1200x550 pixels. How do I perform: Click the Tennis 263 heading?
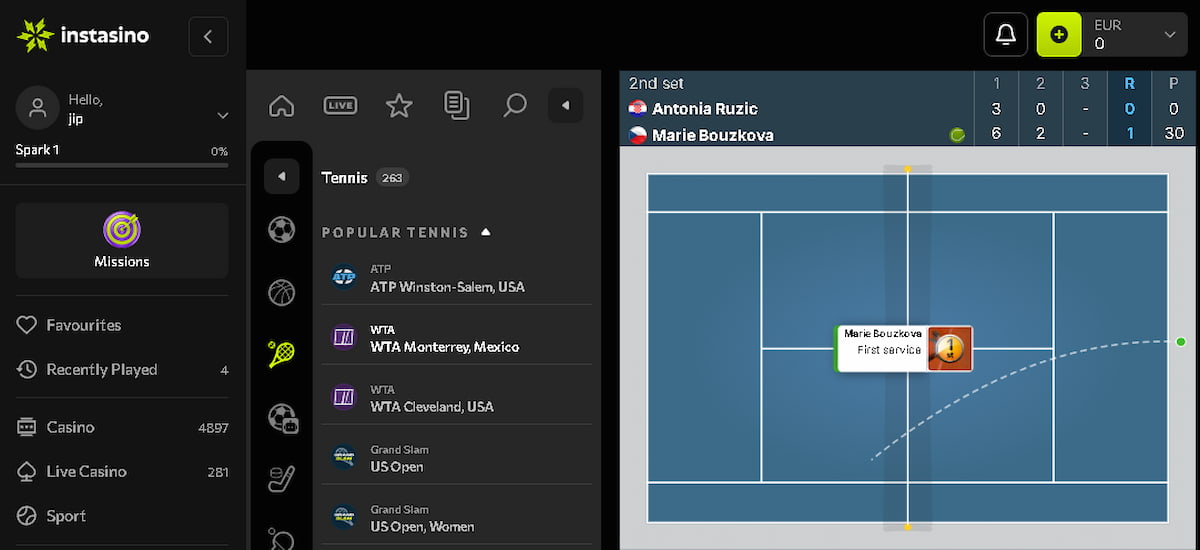(364, 178)
